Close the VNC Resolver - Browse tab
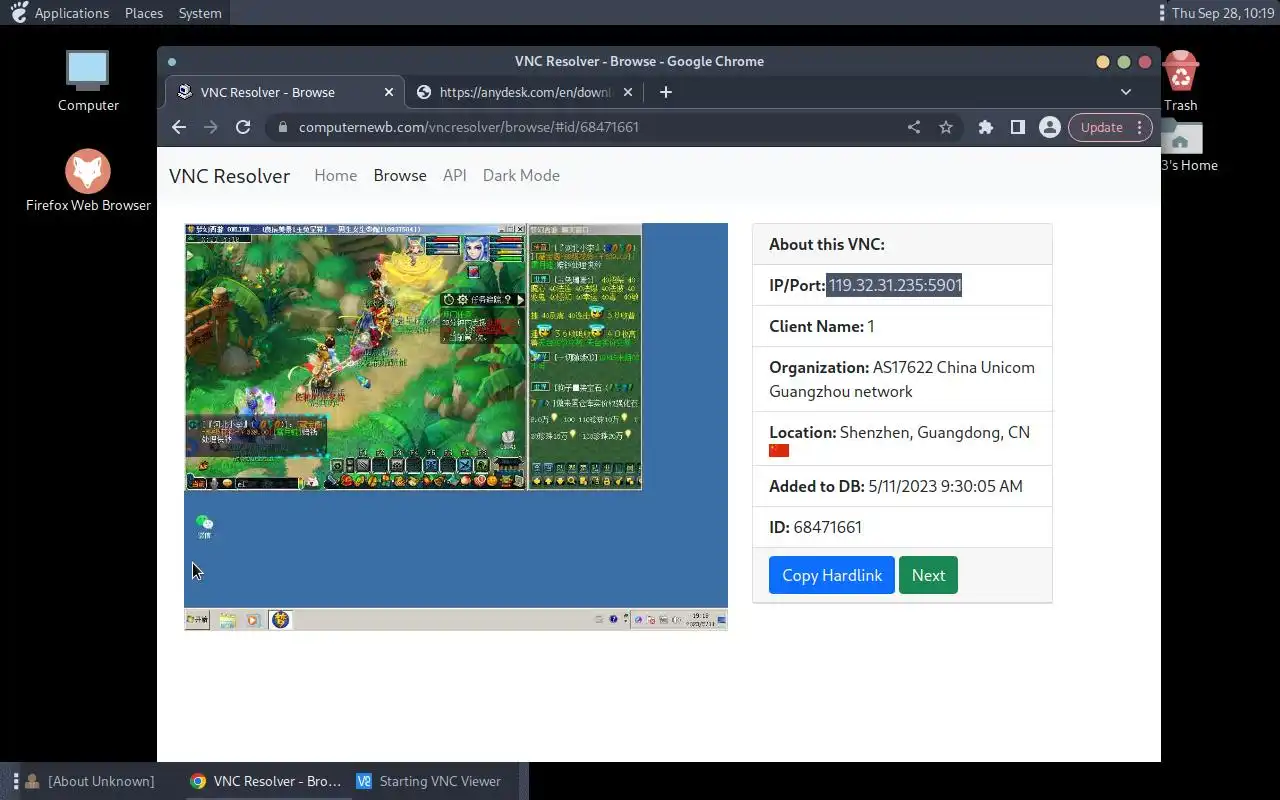The height and width of the screenshot is (800, 1280). pos(389,92)
